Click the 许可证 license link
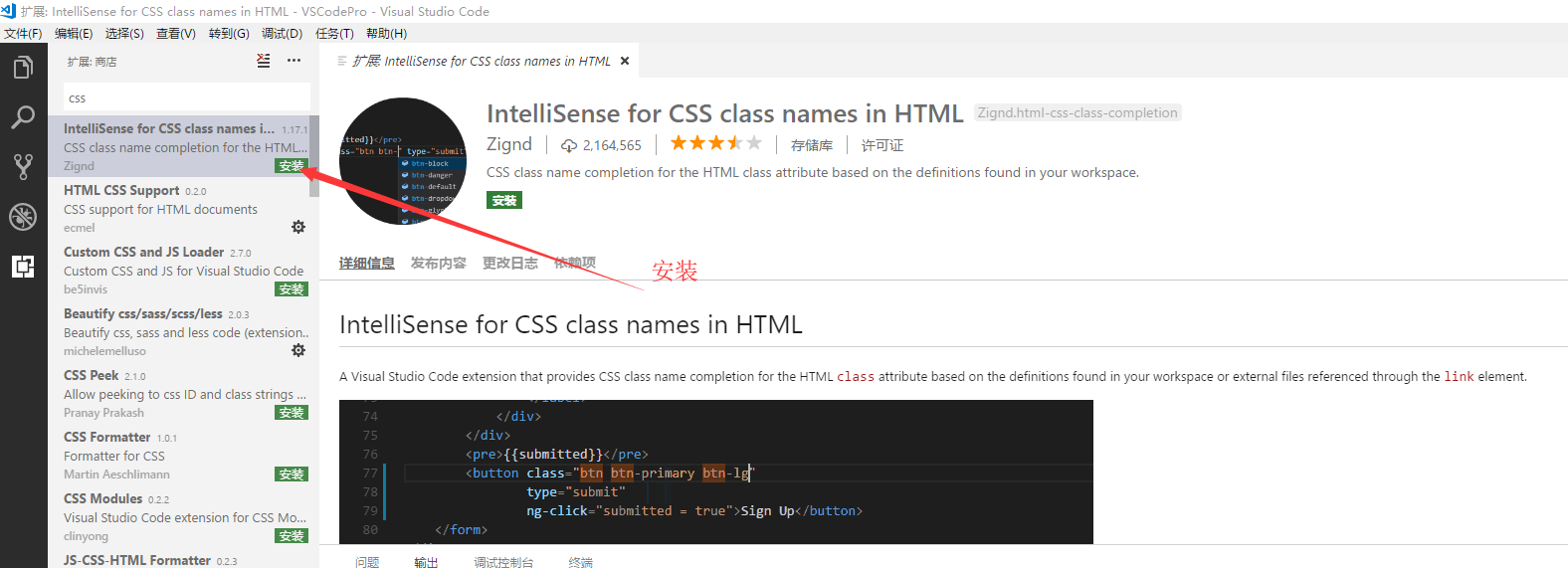This screenshot has width=1568, height=568. [882, 145]
